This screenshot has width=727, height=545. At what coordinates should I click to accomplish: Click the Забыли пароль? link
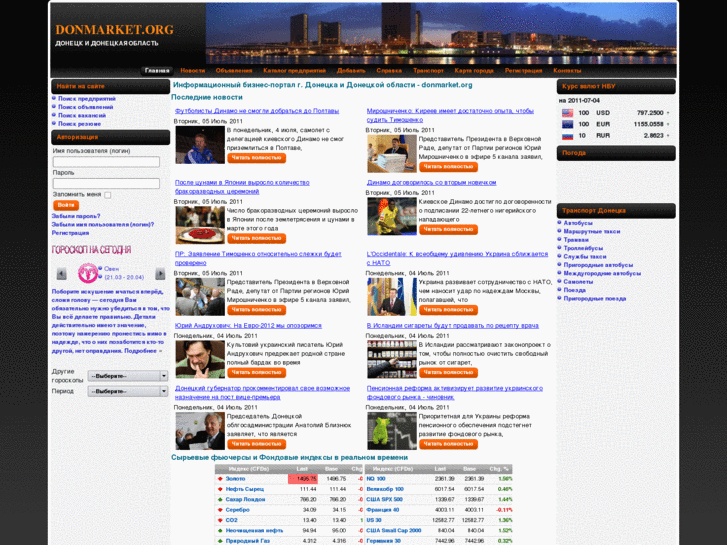click(x=76, y=216)
